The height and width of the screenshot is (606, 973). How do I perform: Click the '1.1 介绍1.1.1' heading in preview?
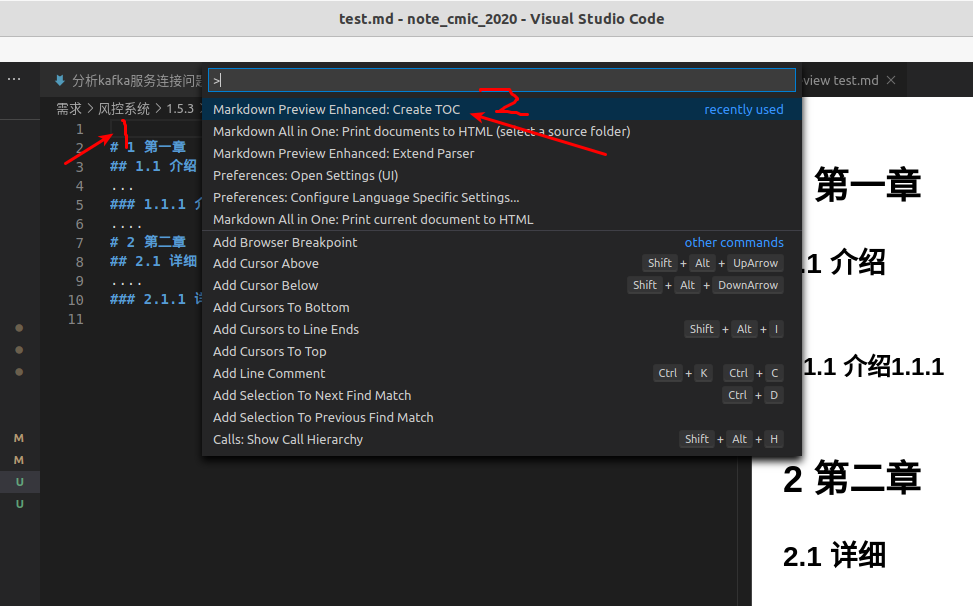[873, 367]
